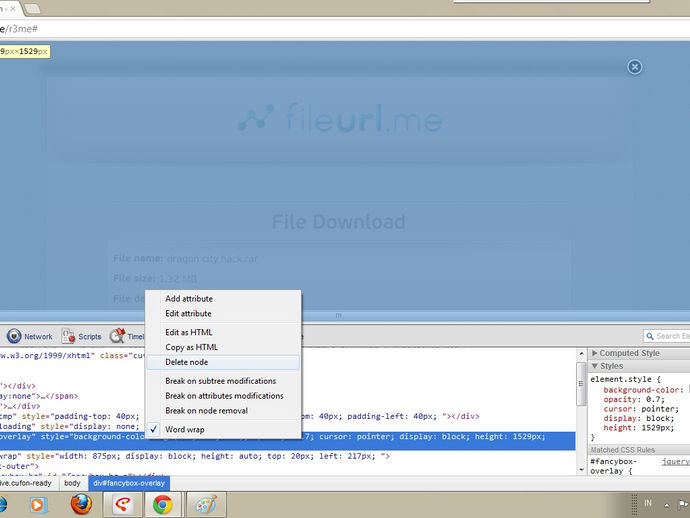The width and height of the screenshot is (690, 518).
Task: Click the elements panel scroll down arrow
Action: tap(581, 470)
